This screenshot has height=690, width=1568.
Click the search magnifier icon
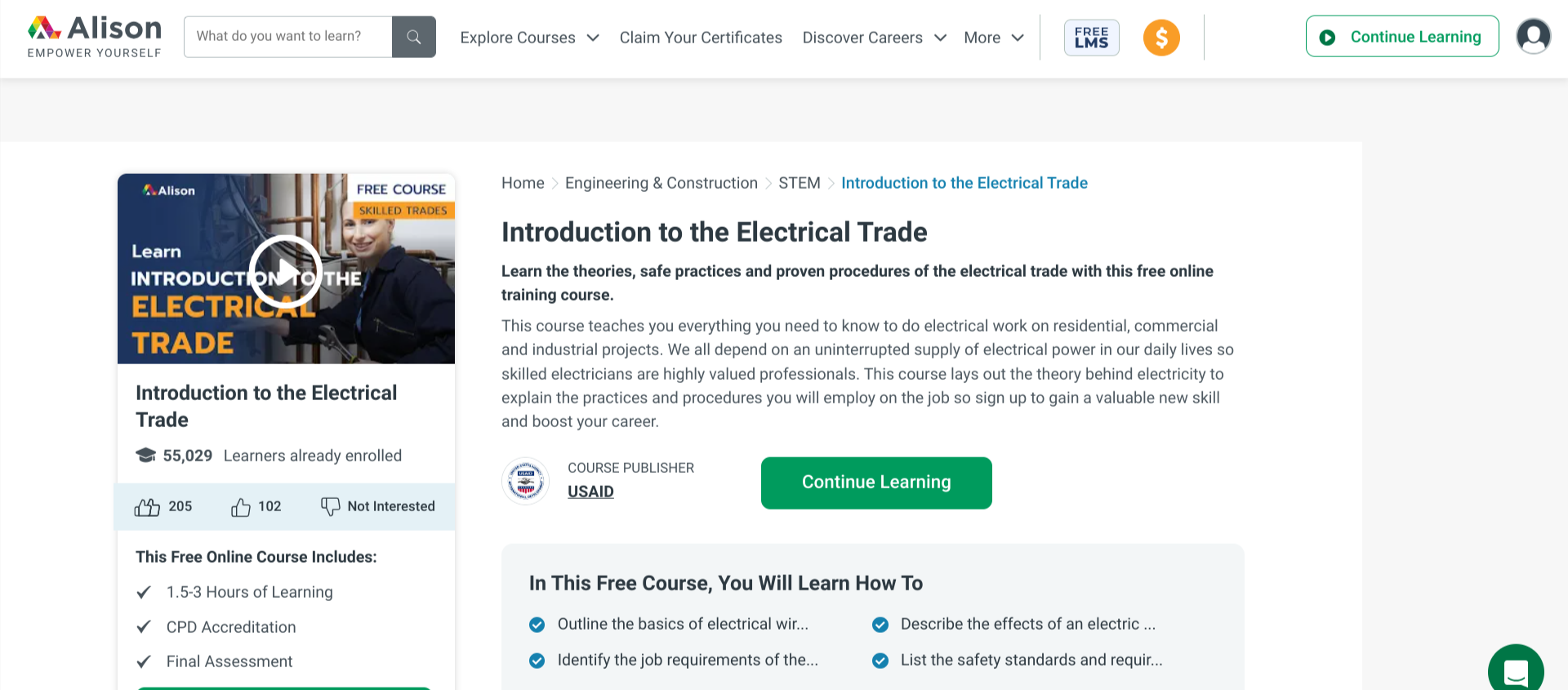coord(413,36)
